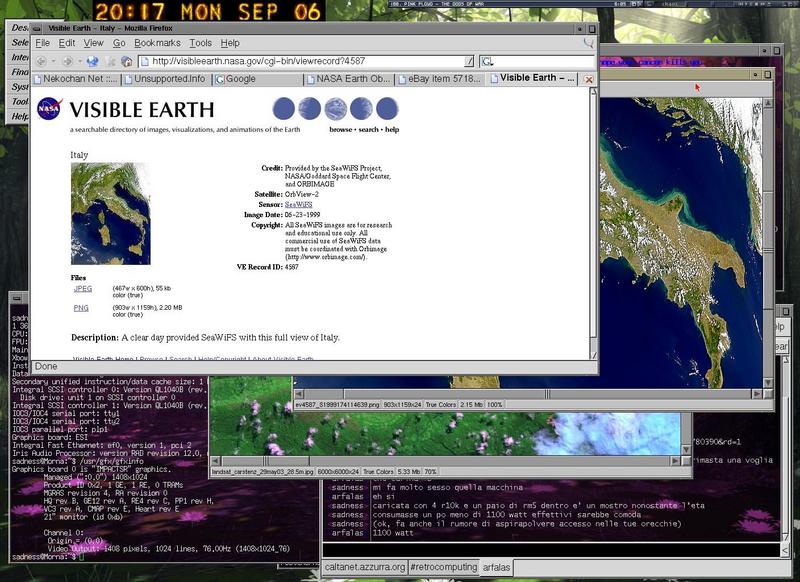Open the Forward button history dropdown arrow
The image size is (800, 582).
tap(79, 61)
